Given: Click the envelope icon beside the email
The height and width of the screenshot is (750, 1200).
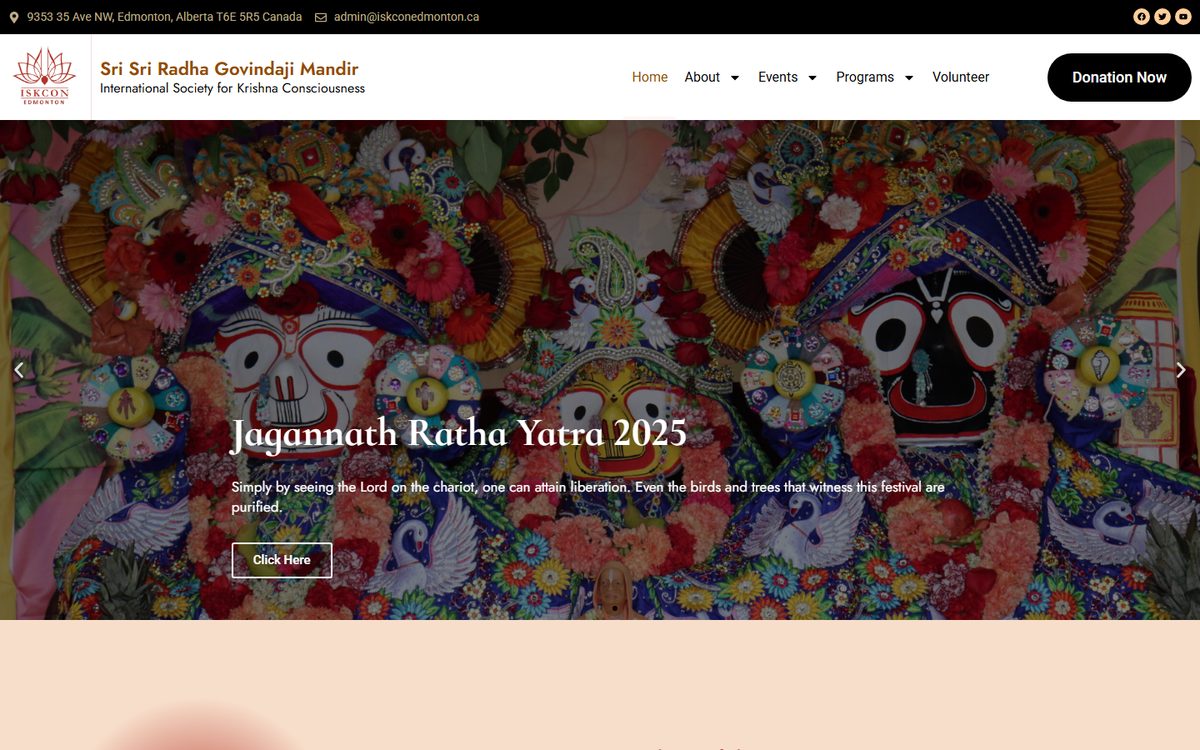Looking at the screenshot, I should pos(321,17).
